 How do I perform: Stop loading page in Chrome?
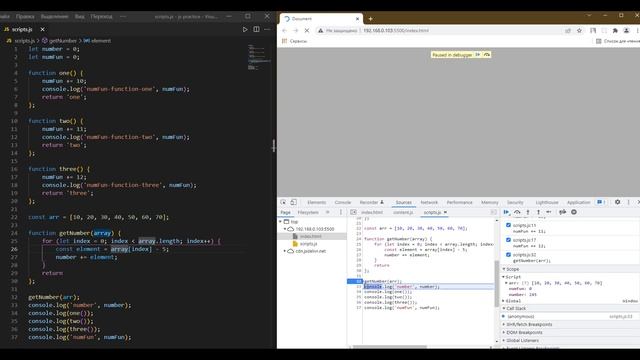tap(307, 31)
